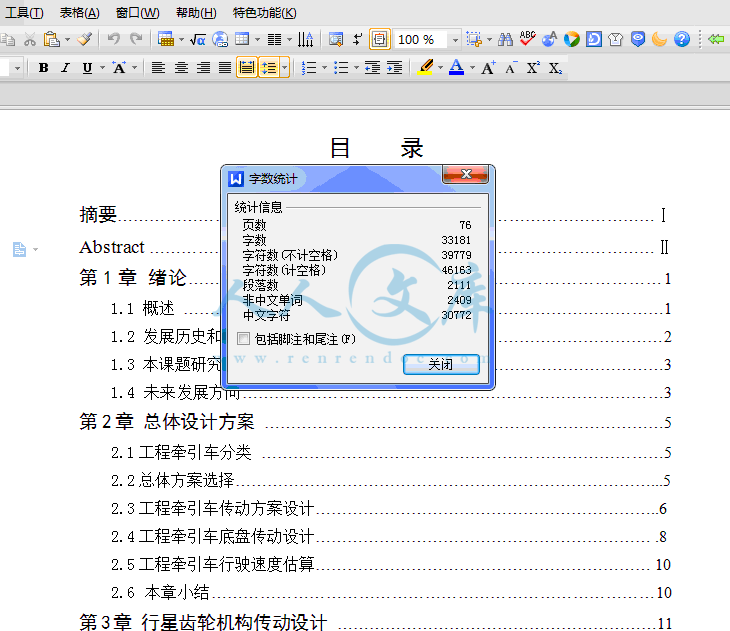Screen dimensions: 730x631
Task: Open Help with the question mark icon
Action: click(682, 39)
